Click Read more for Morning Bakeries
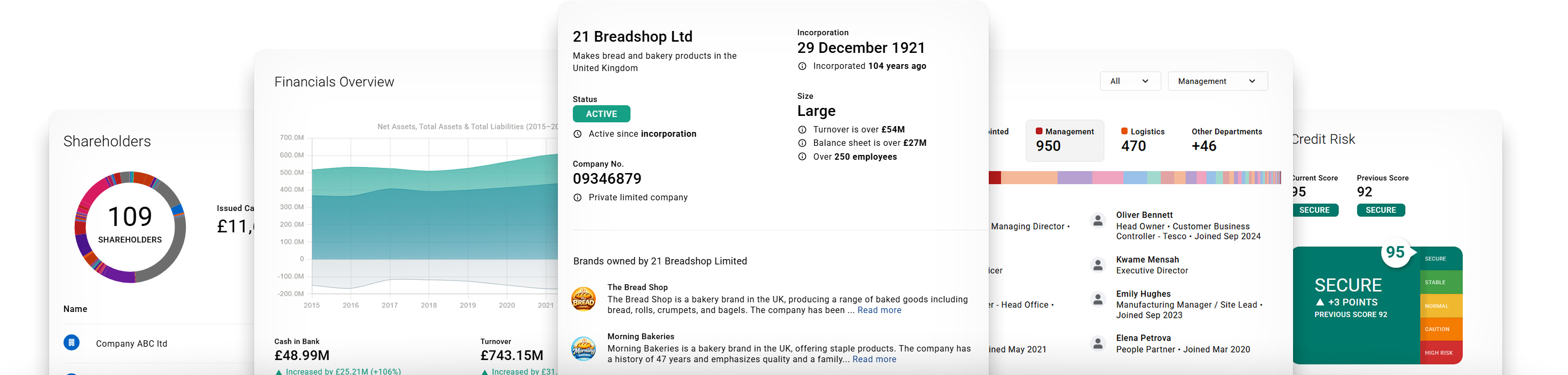The image size is (1568, 375). pyautogui.click(x=874, y=360)
